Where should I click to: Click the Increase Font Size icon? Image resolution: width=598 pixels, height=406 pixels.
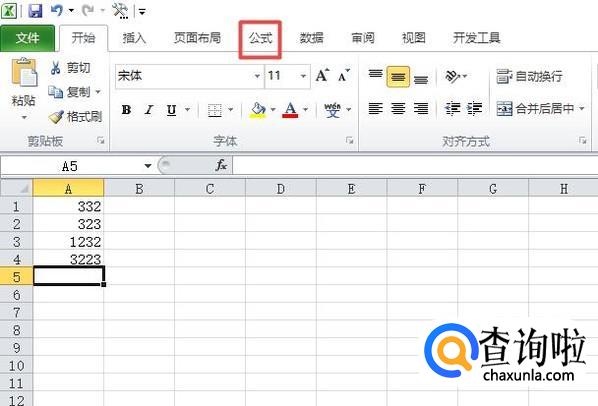point(322,75)
